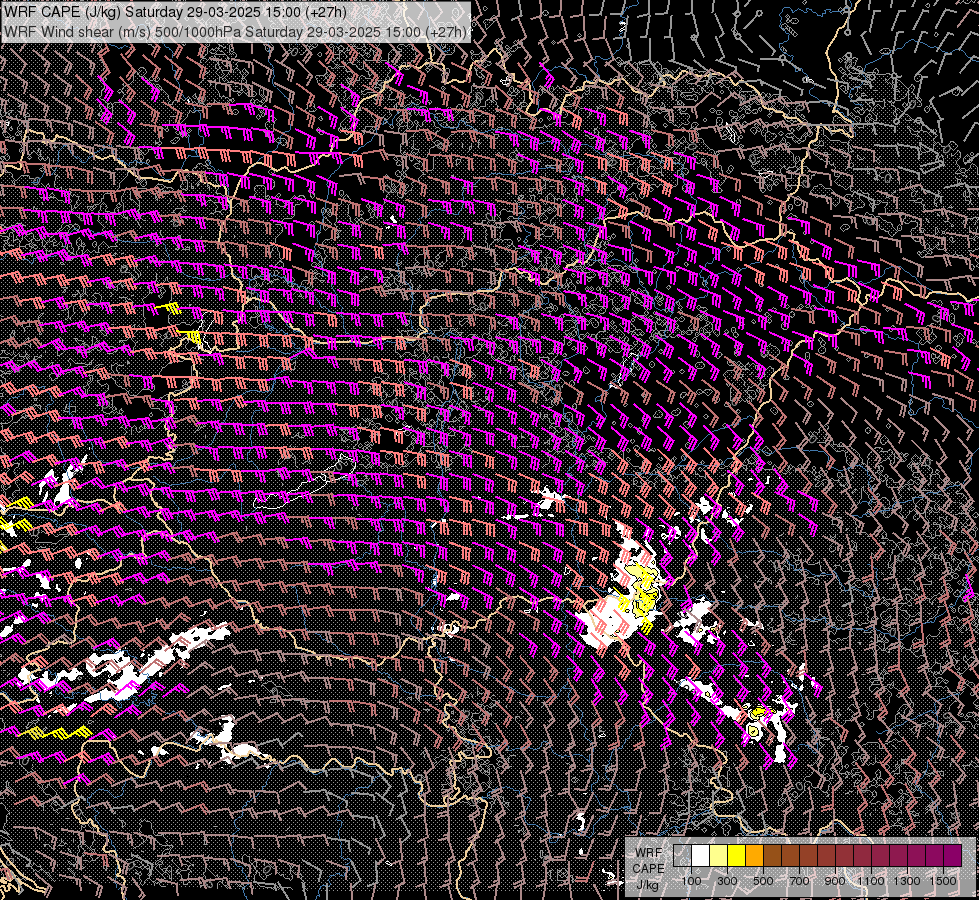Click the WRF label in the legend

coord(649,853)
